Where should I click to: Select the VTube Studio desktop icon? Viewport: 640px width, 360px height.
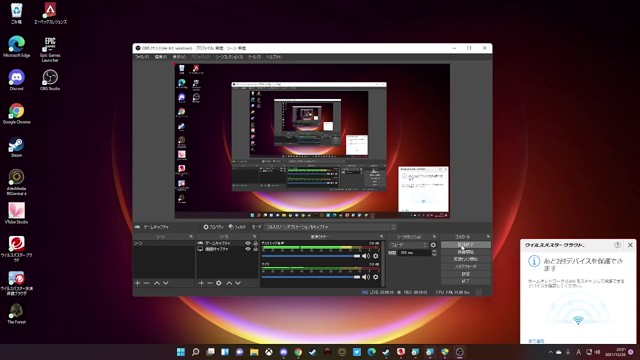16,213
